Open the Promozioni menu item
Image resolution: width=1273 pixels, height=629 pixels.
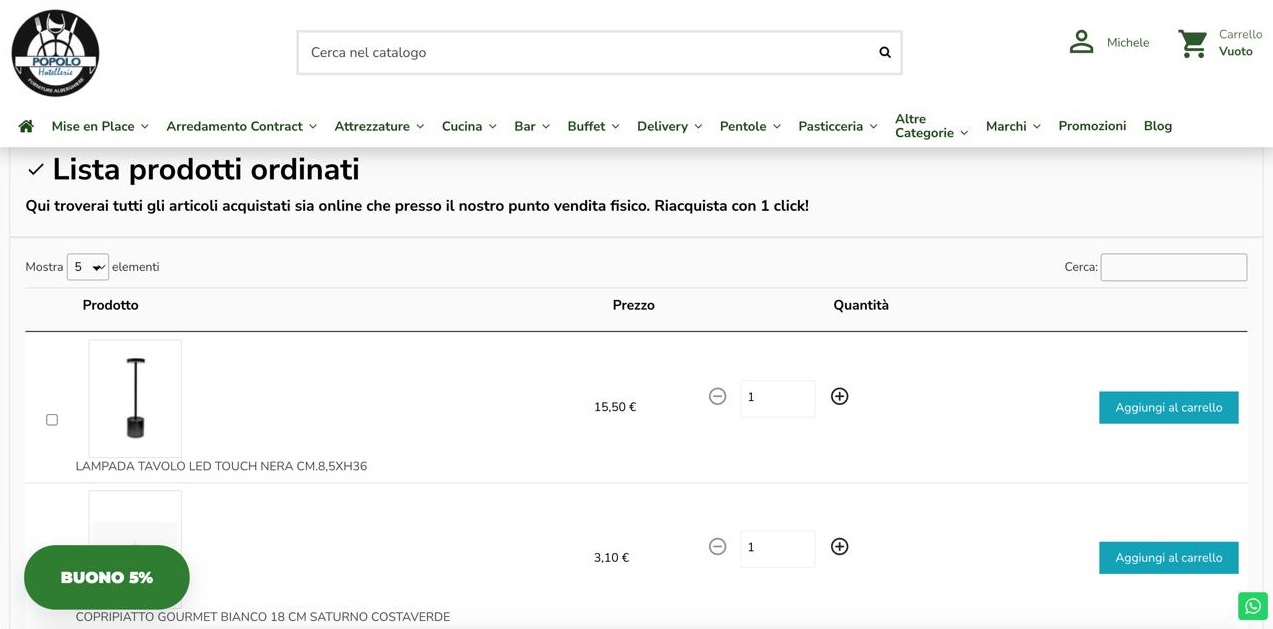click(x=1092, y=126)
